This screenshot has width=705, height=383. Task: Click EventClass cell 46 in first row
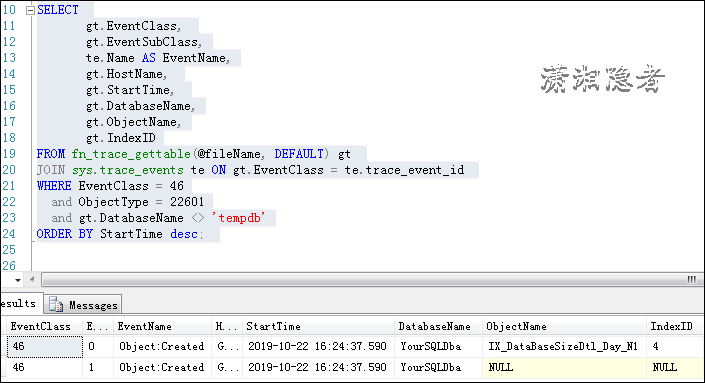pyautogui.click(x=45, y=347)
